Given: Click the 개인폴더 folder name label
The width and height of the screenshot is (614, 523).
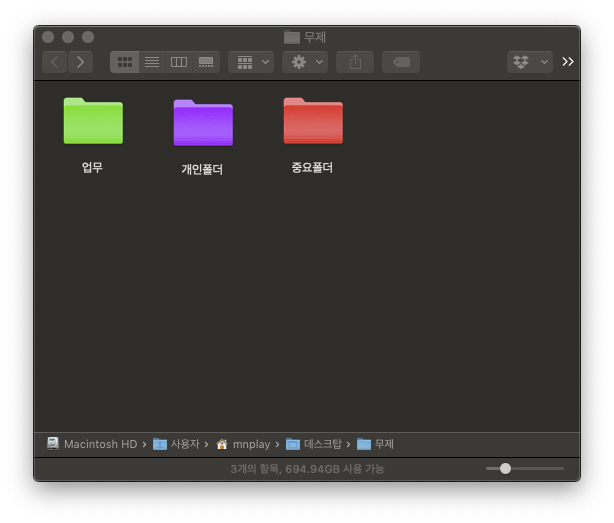Looking at the screenshot, I should tap(202, 169).
